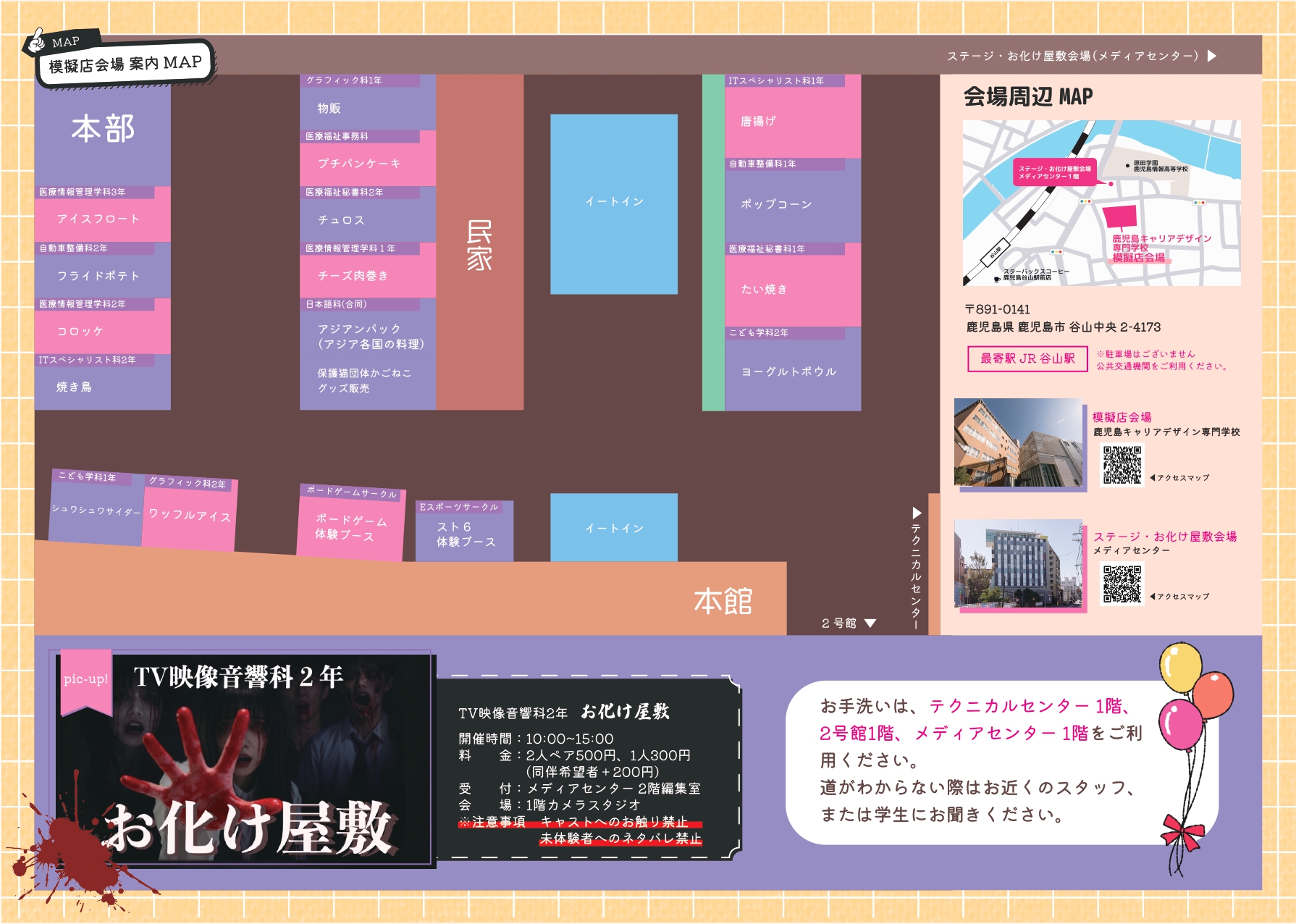Click the イートイン area next to 民家
The image size is (1296, 924).
pos(614,203)
